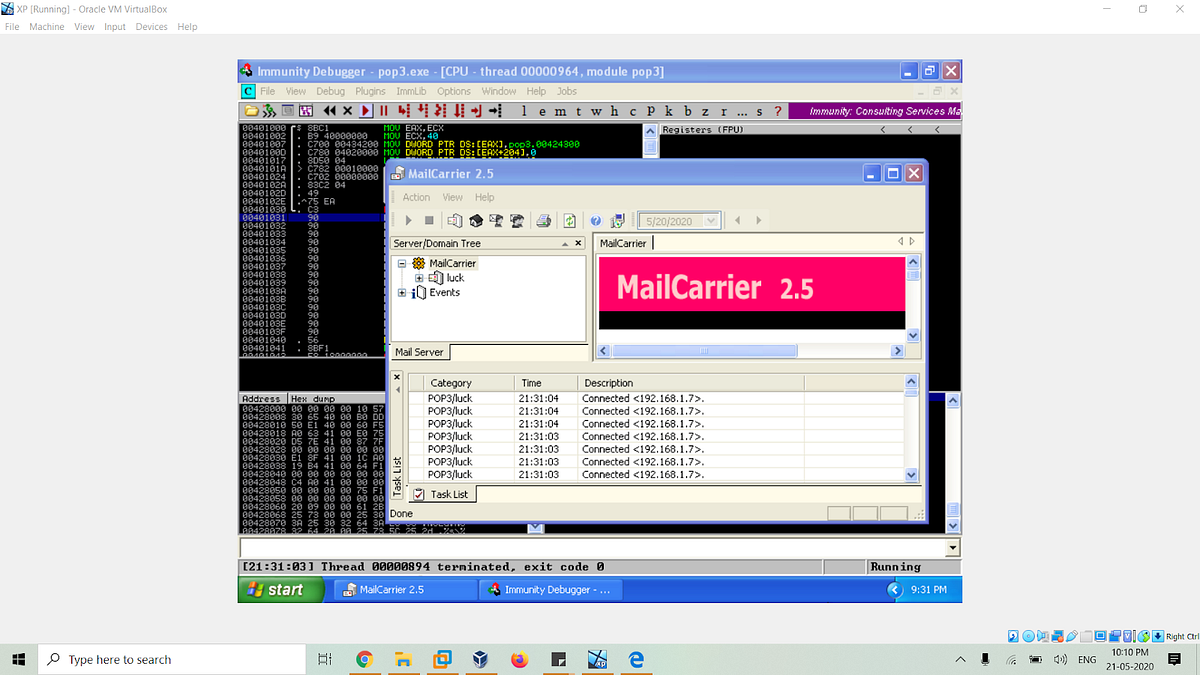Open MailCarrier help via the question mark icon
The width and height of the screenshot is (1200, 675).
[596, 220]
